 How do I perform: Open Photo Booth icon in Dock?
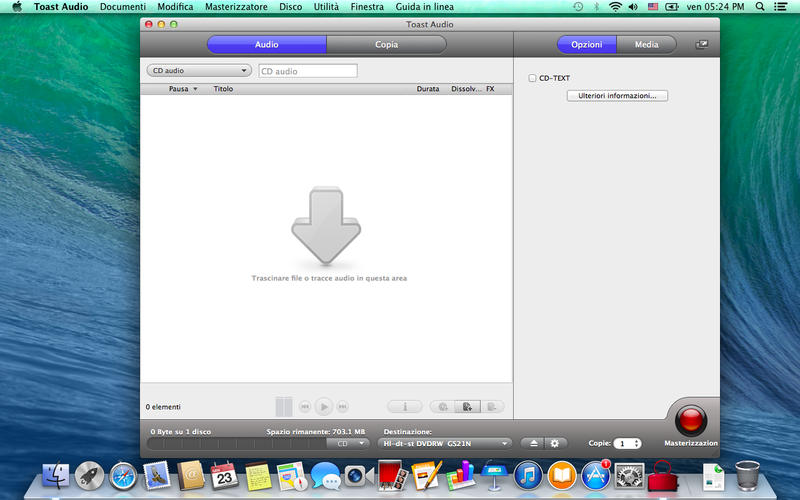click(x=392, y=476)
